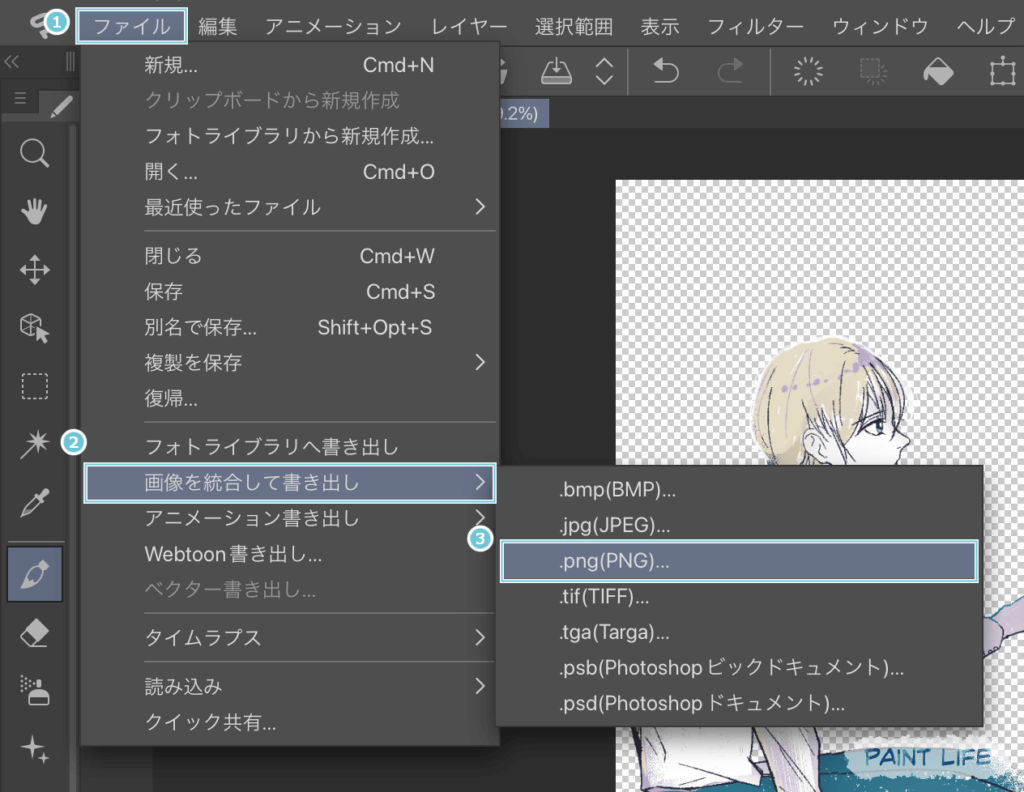Select the Auto select magic wand tool

point(35,446)
